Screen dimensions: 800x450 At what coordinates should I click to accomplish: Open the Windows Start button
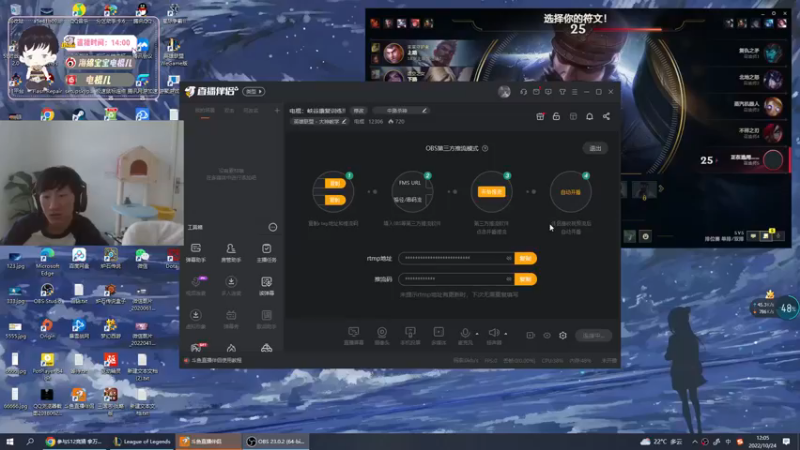tap(10, 441)
